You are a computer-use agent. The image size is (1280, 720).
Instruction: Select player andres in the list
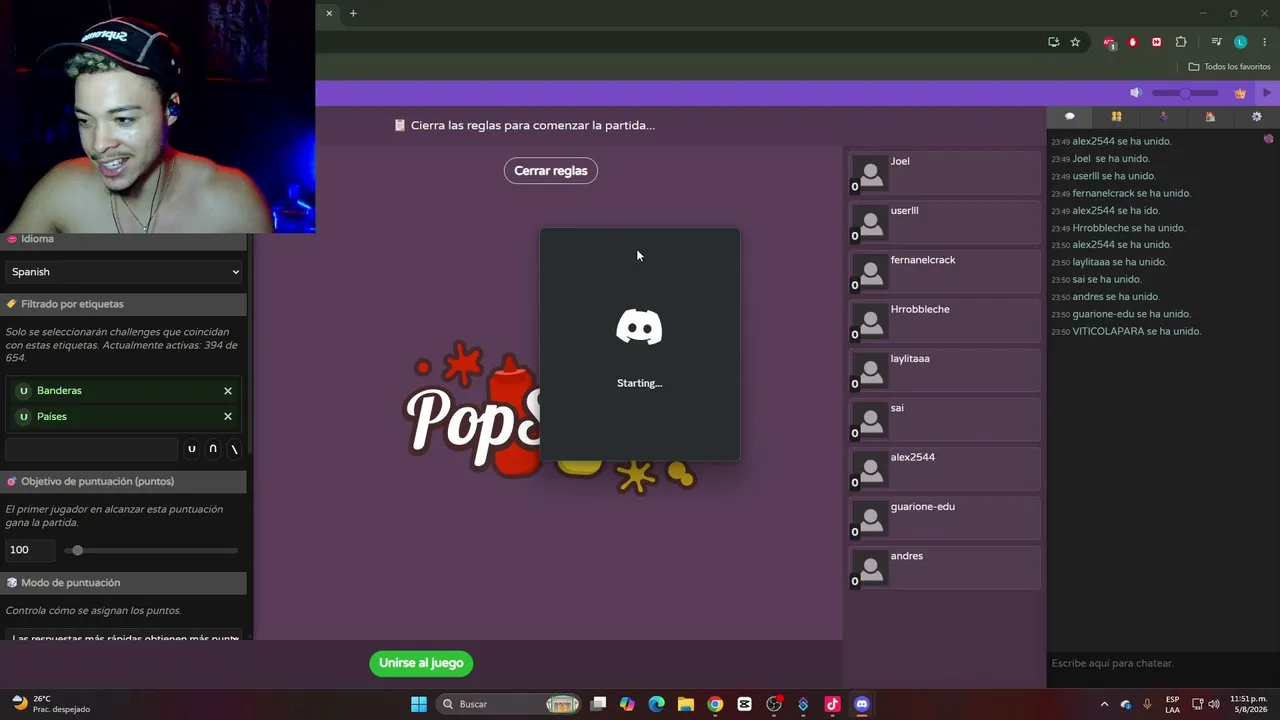944,567
